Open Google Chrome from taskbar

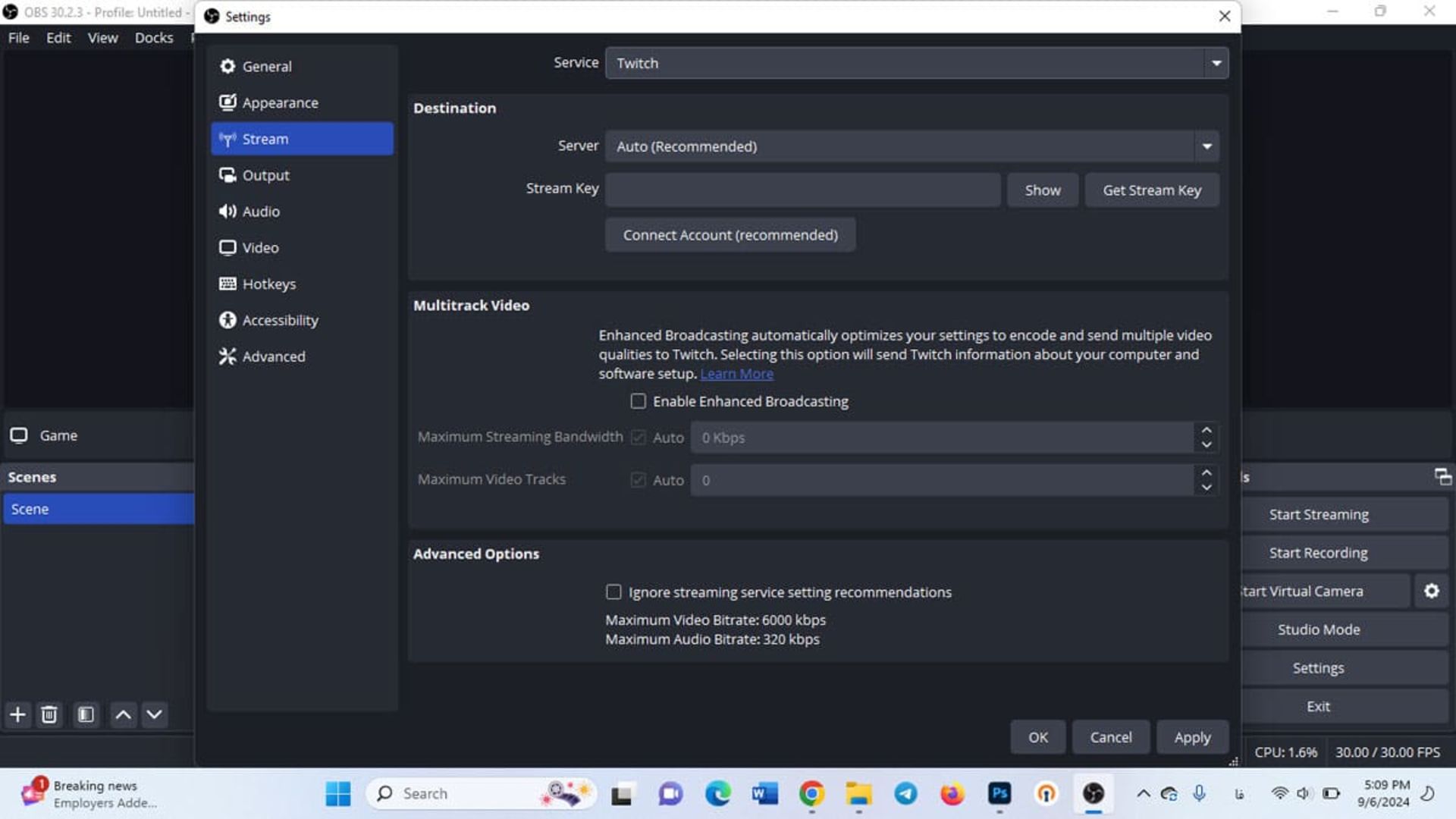pos(811,794)
